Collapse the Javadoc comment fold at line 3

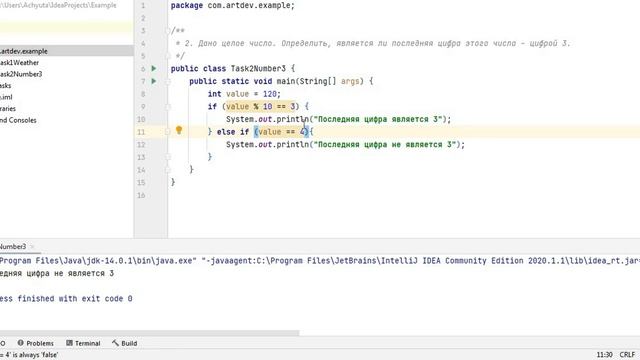point(167,31)
